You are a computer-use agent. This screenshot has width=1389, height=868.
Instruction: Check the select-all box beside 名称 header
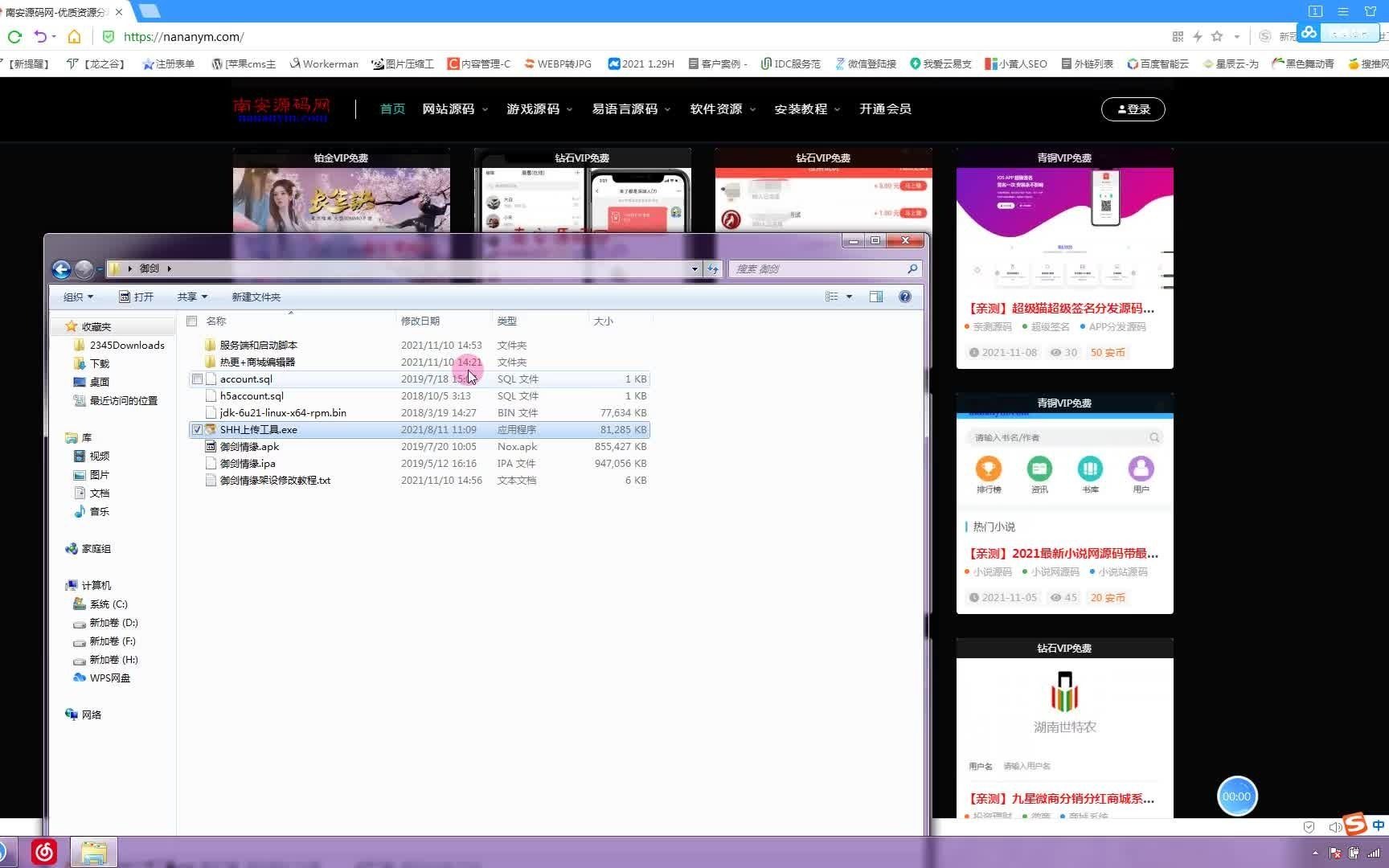(x=191, y=321)
